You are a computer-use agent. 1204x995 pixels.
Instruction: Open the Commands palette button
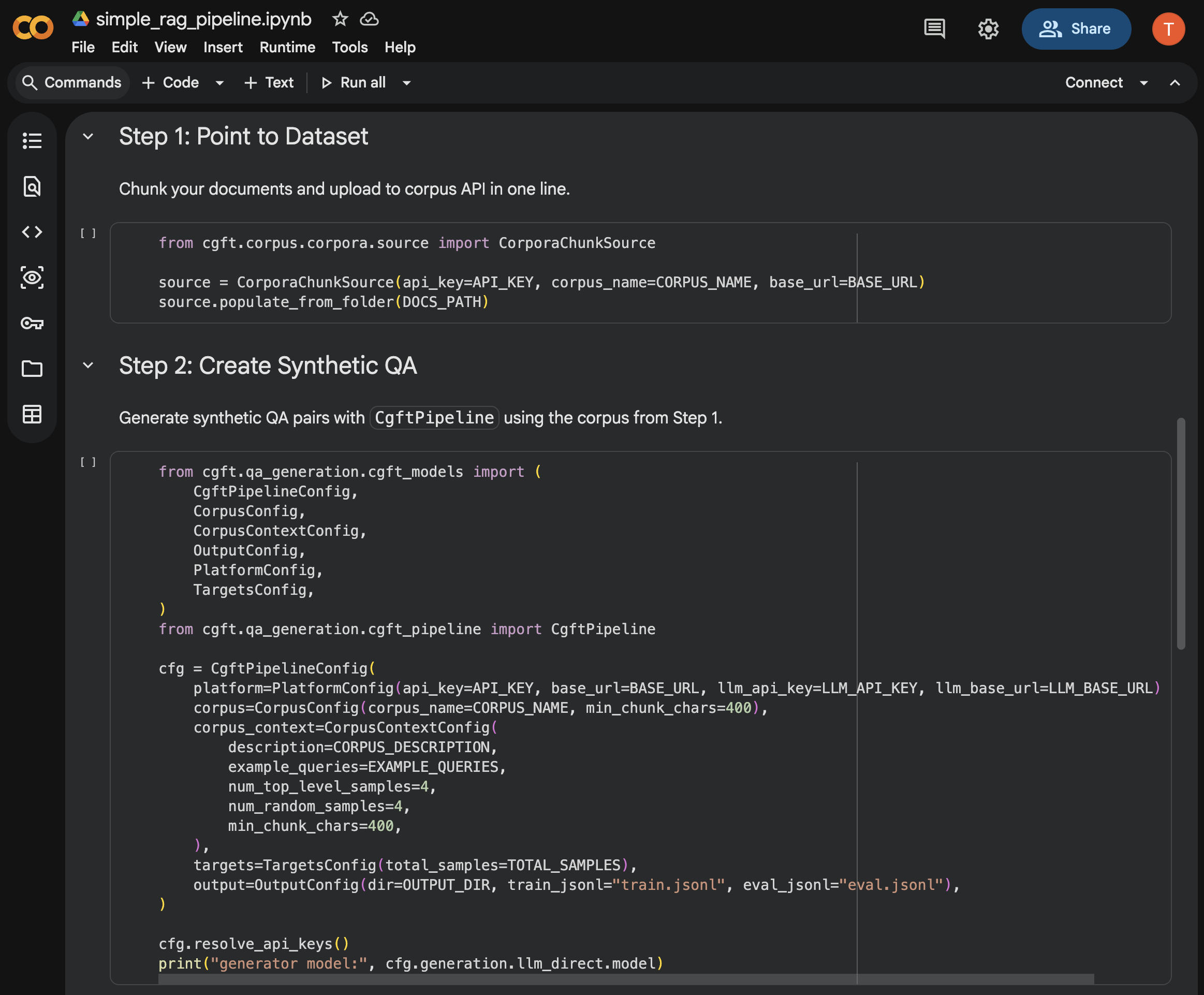point(71,82)
